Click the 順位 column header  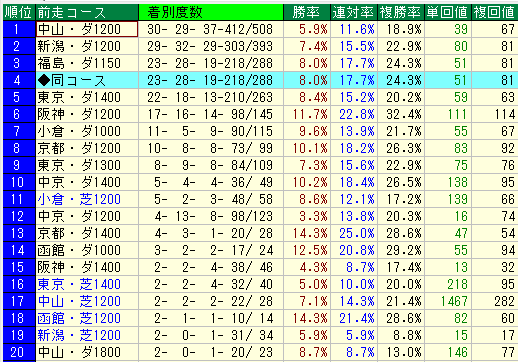point(19,12)
